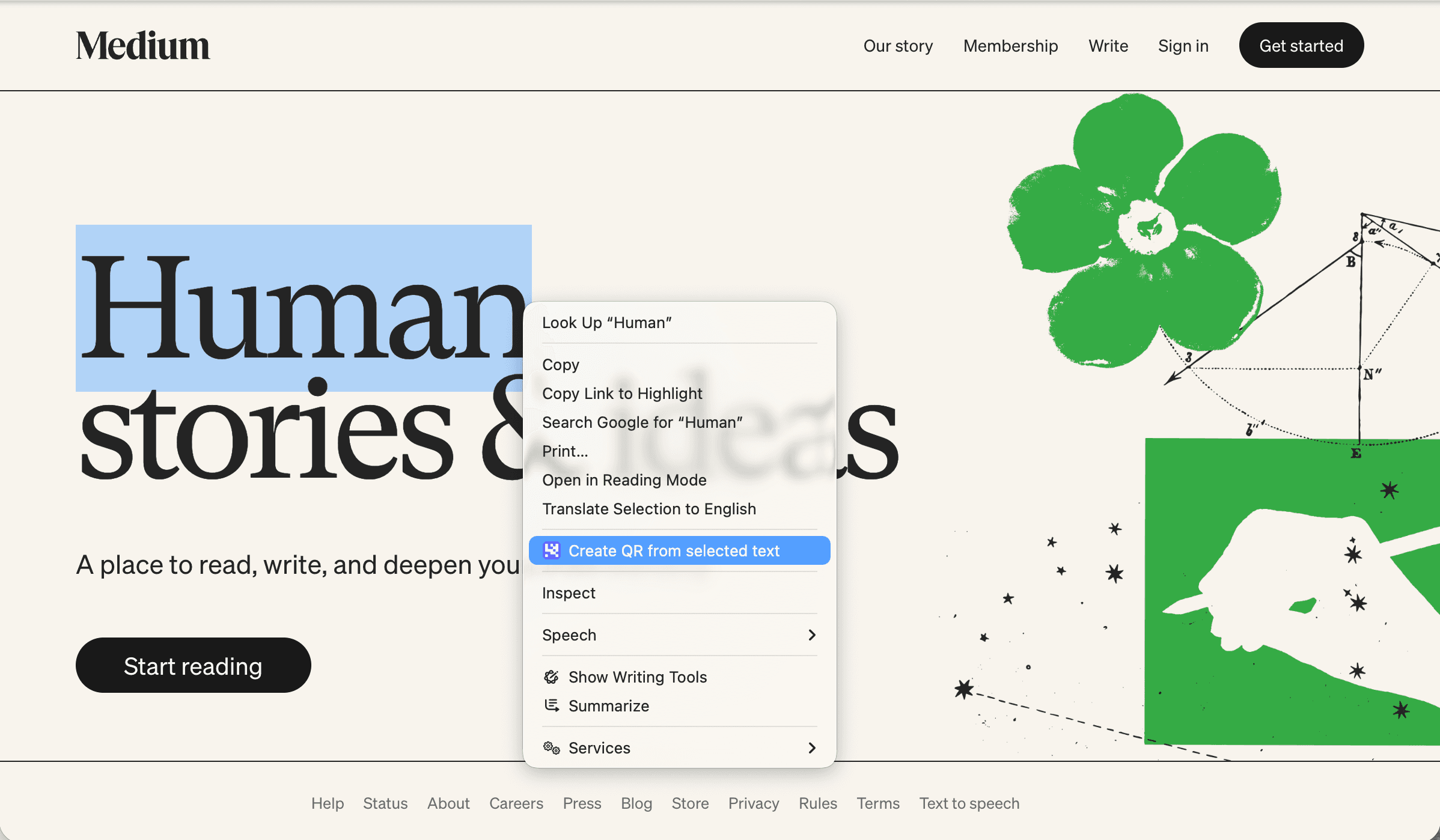This screenshot has height=840, width=1440.
Task: Select Translate Selection to English
Action: (679, 509)
